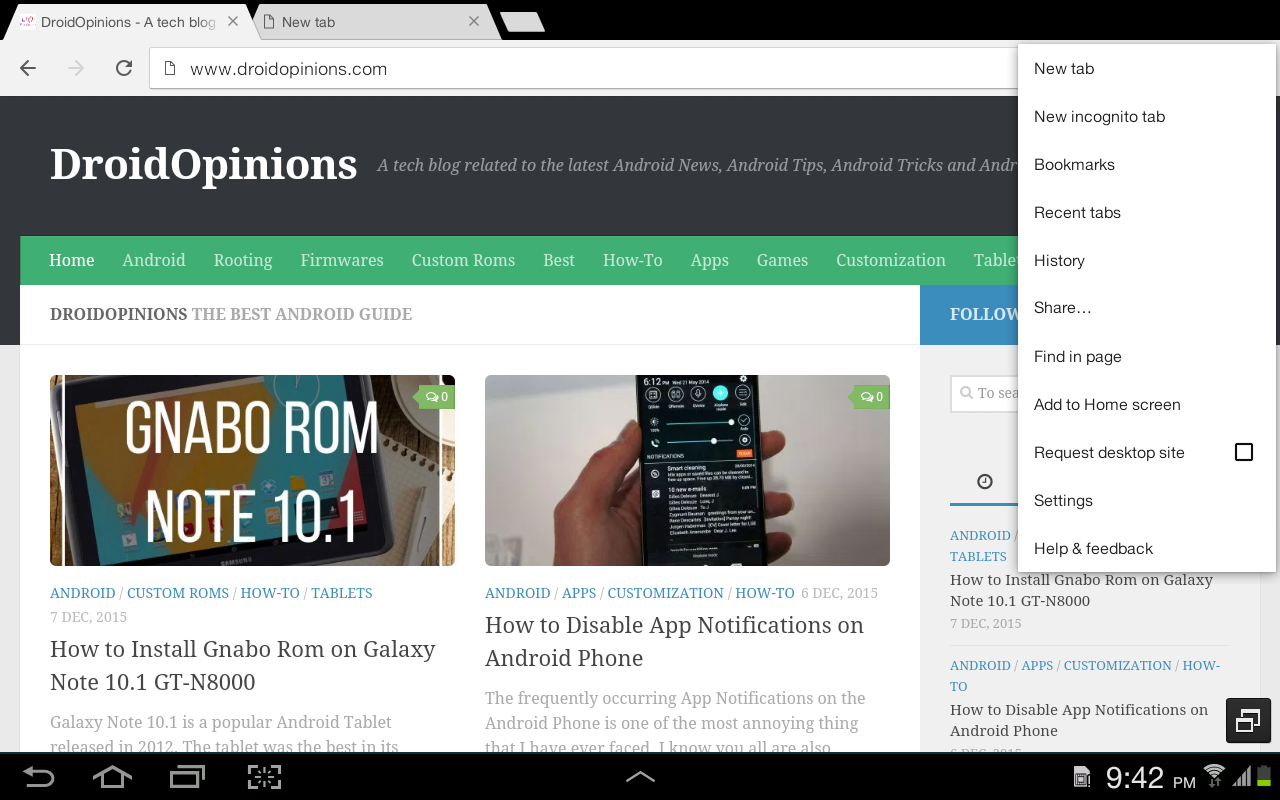The width and height of the screenshot is (1280, 800).
Task: Open History from the menu
Action: click(x=1147, y=261)
